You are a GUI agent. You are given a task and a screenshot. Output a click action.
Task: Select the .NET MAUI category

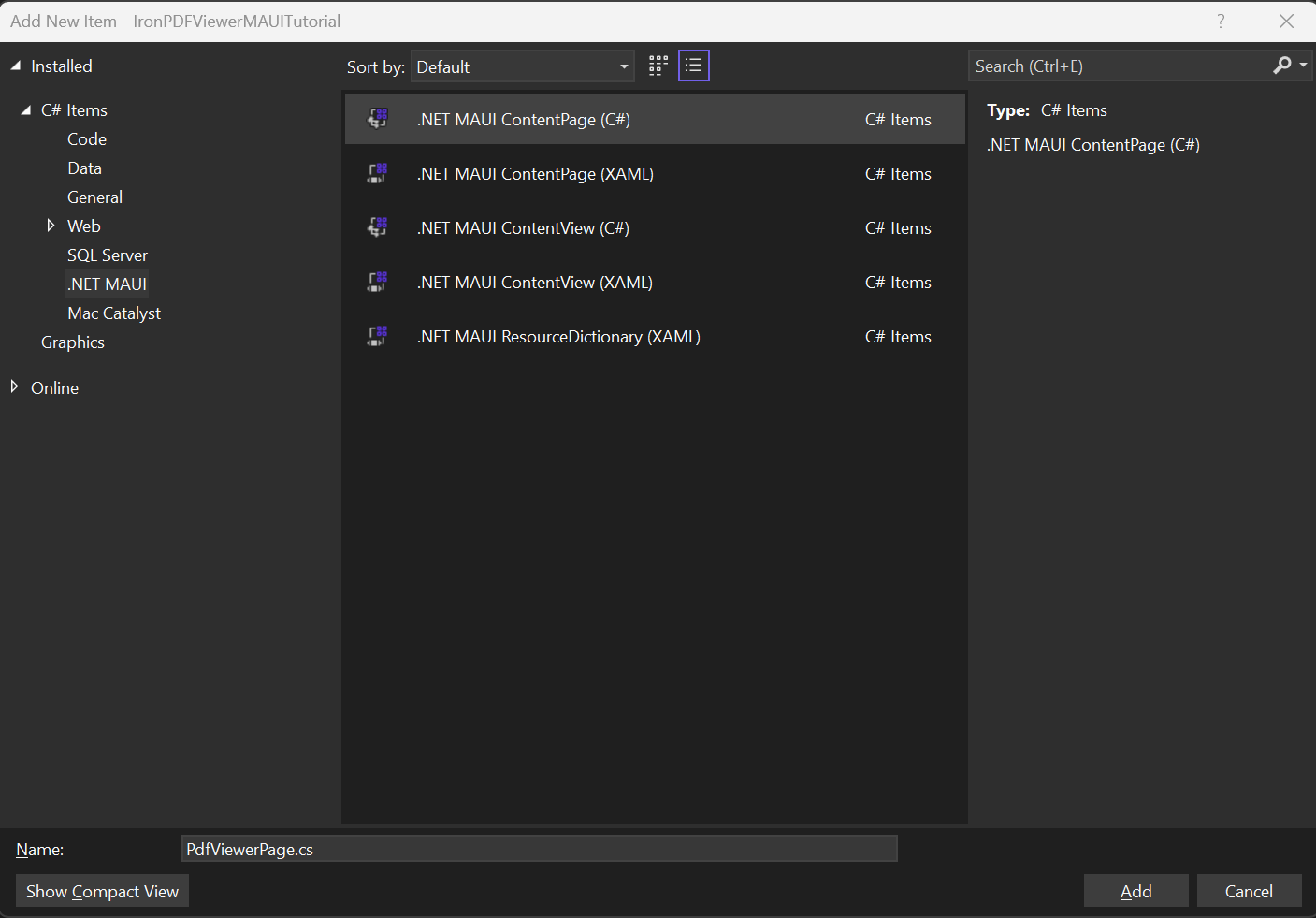pyautogui.click(x=107, y=284)
